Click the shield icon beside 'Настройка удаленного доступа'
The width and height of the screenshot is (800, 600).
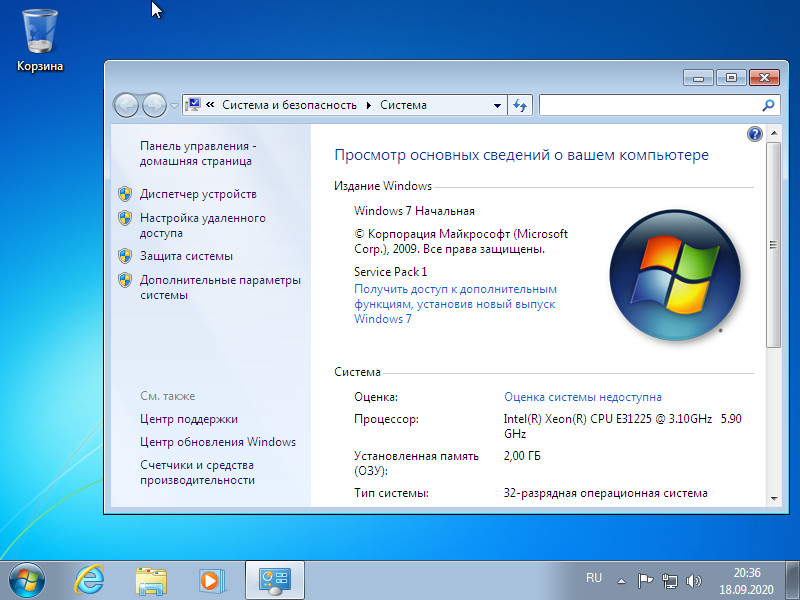click(125, 218)
